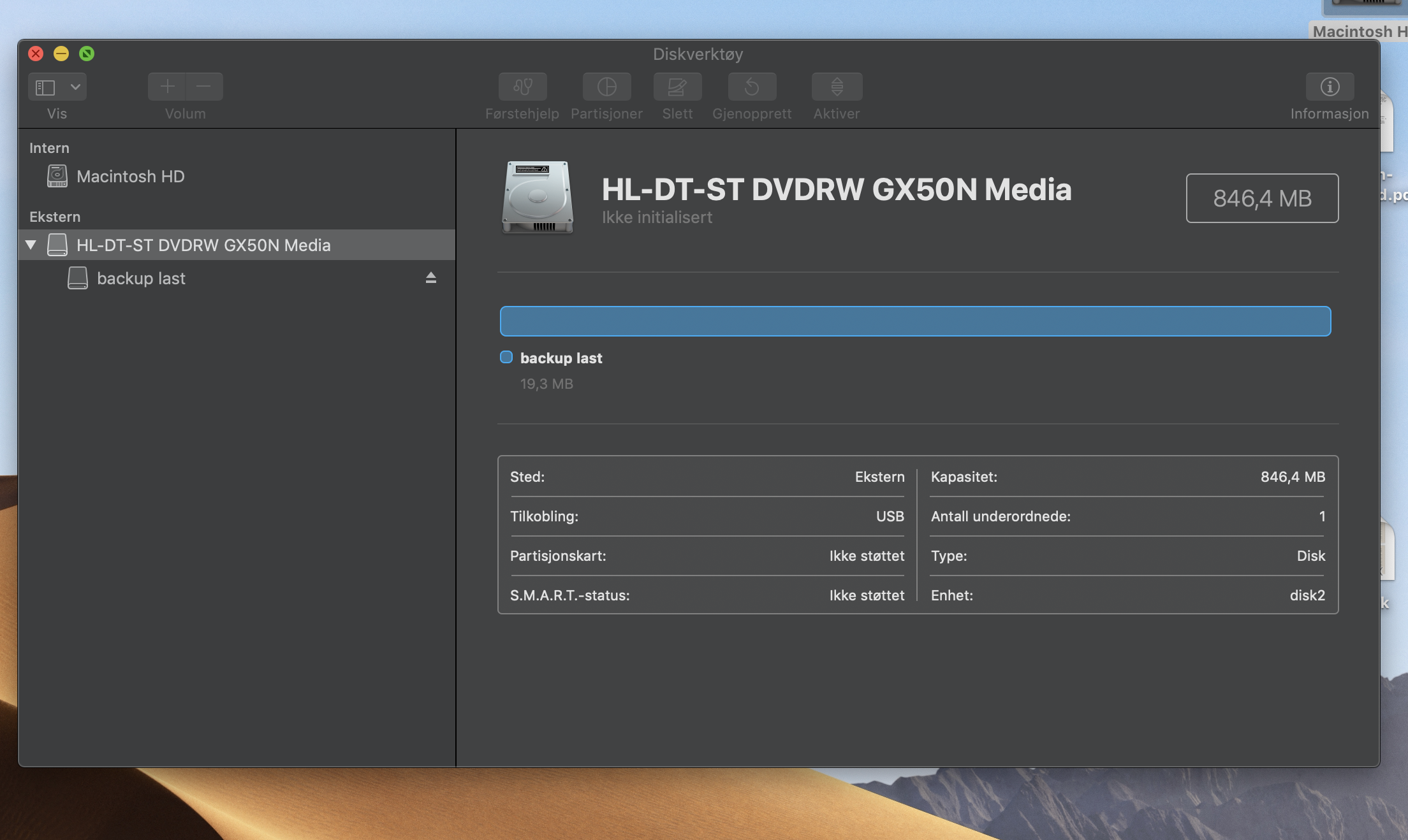Click the Slett erase icon
This screenshot has width=1408, height=840.
[x=677, y=87]
